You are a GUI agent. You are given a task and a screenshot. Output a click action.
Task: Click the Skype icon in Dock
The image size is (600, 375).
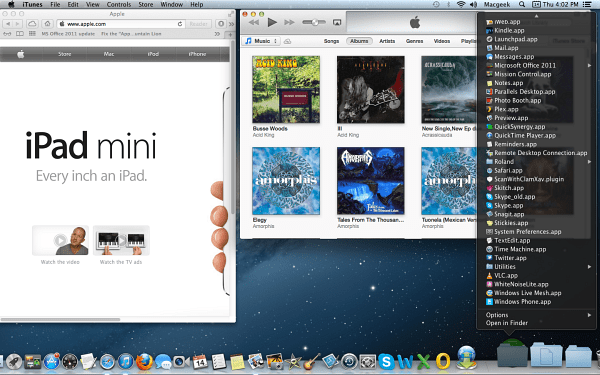pos(386,361)
